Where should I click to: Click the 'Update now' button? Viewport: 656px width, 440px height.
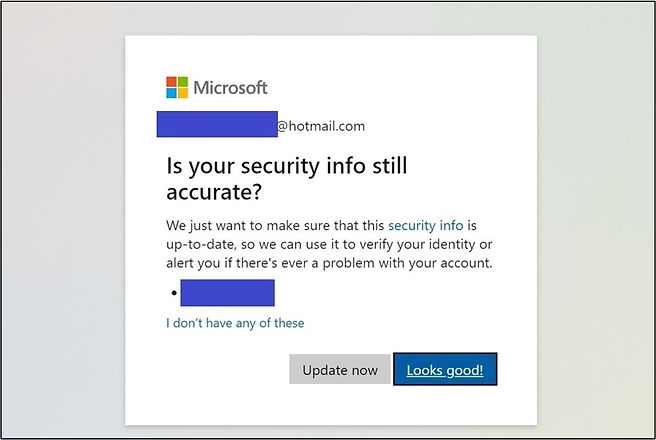(x=340, y=369)
